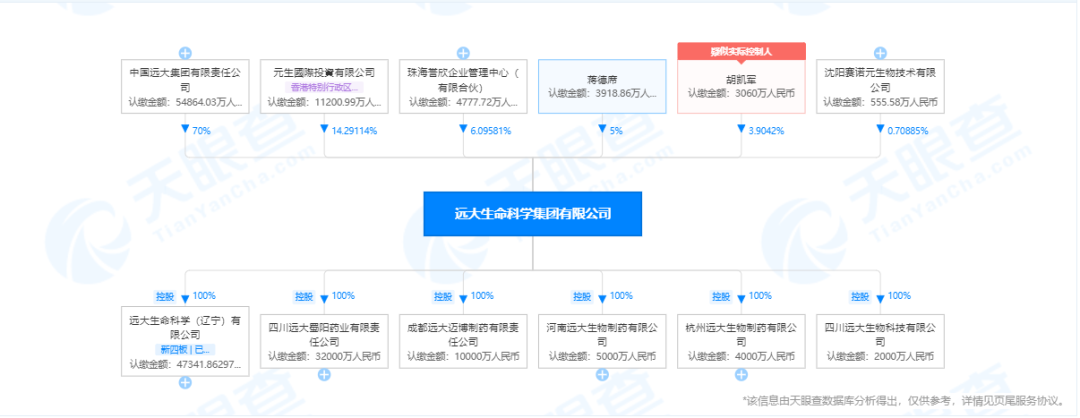Open the 中国远大集团有限责任公司 shareholder card
The image size is (1080, 418).
tap(185, 86)
